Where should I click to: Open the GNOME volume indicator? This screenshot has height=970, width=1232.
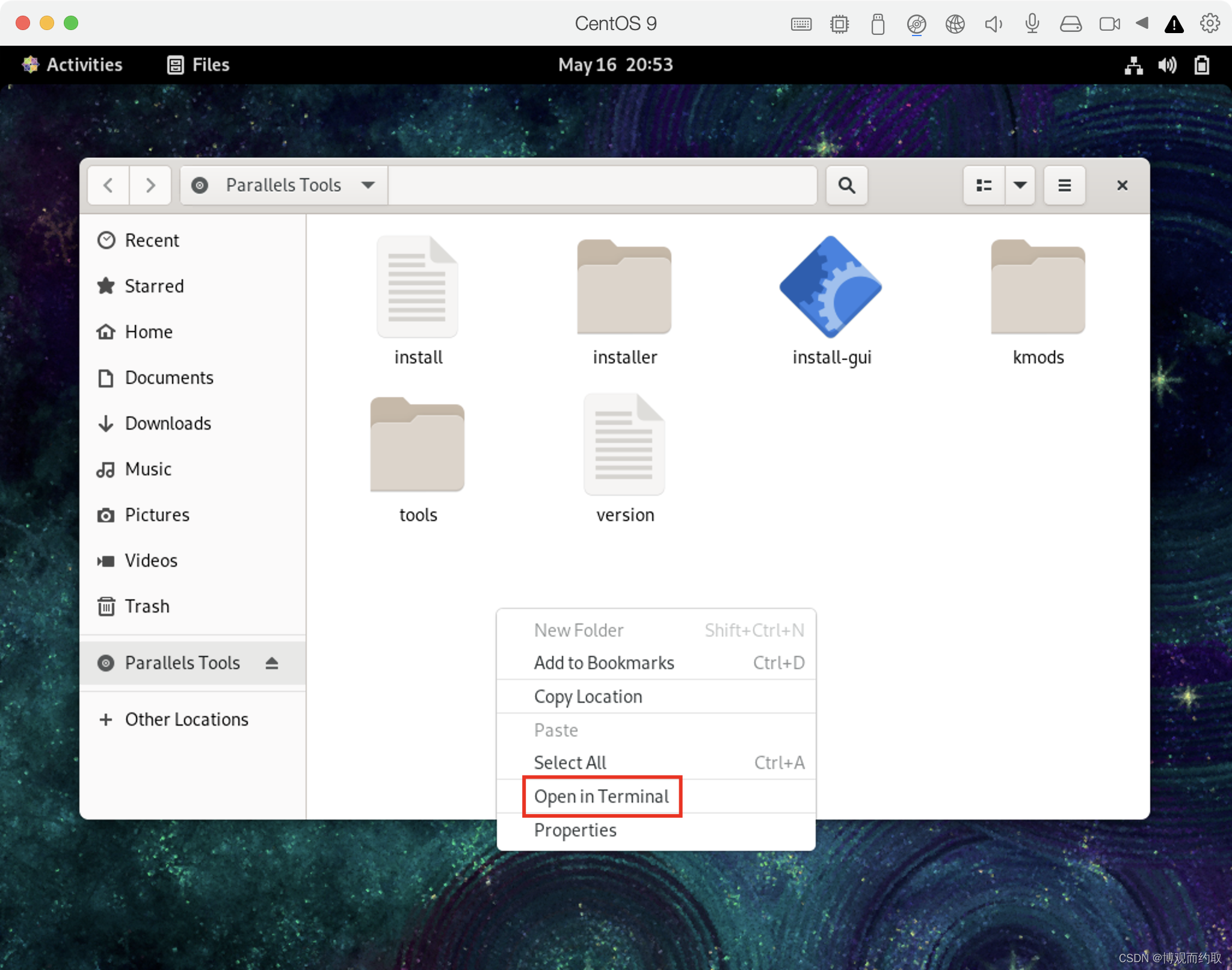[x=1167, y=65]
